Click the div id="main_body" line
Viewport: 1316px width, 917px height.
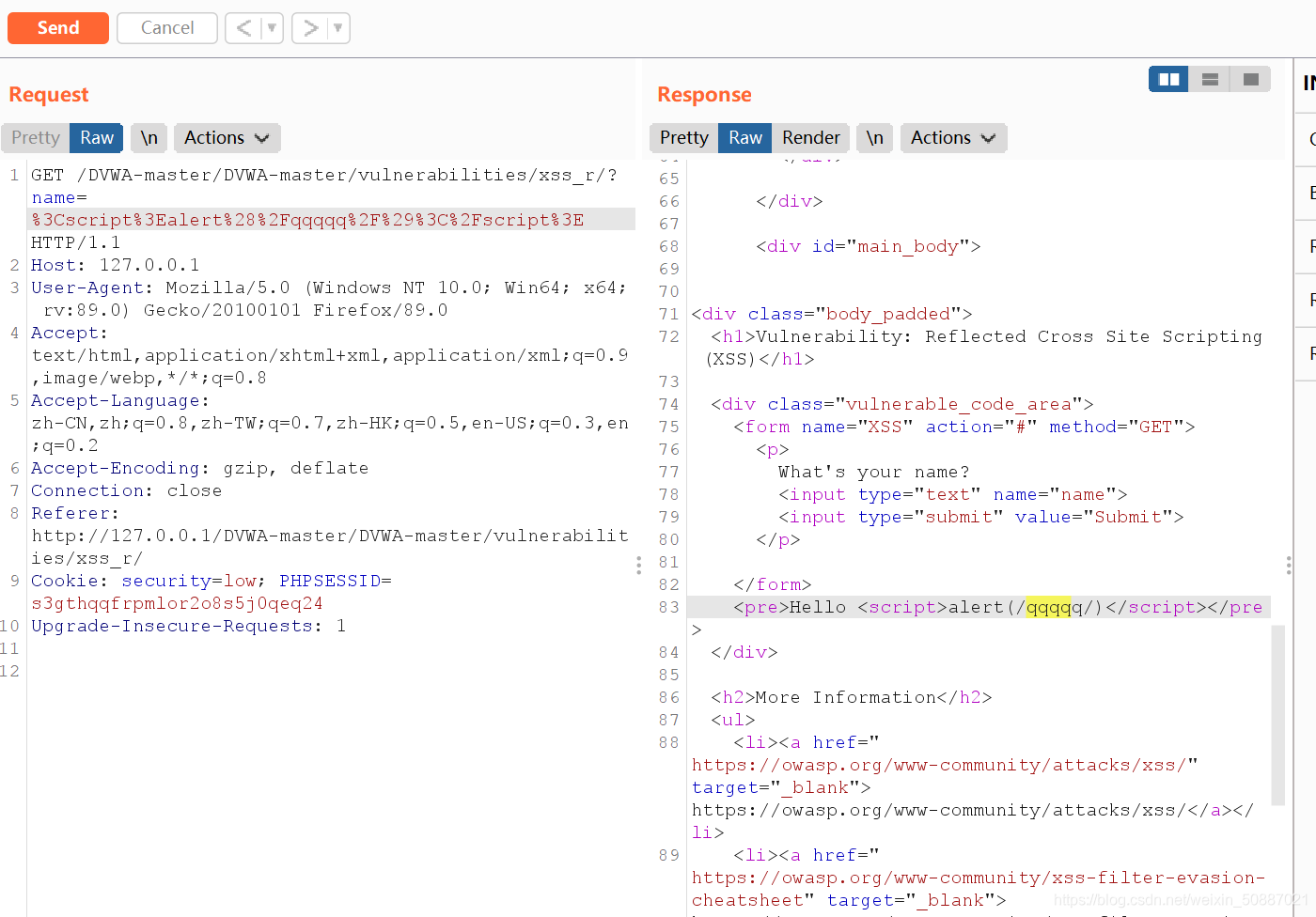pyautogui.click(x=869, y=246)
